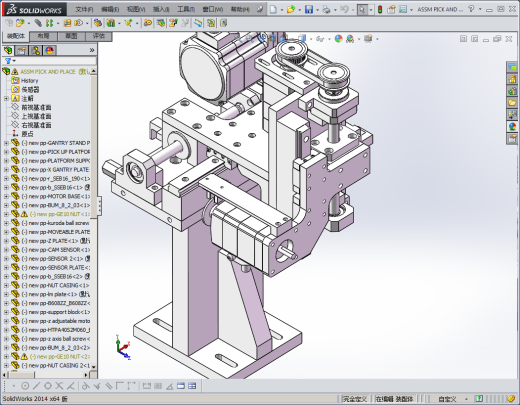Screen dimensions: 520x405
Task: Switch to the 草图 tab
Action: pyautogui.click(x=71, y=36)
